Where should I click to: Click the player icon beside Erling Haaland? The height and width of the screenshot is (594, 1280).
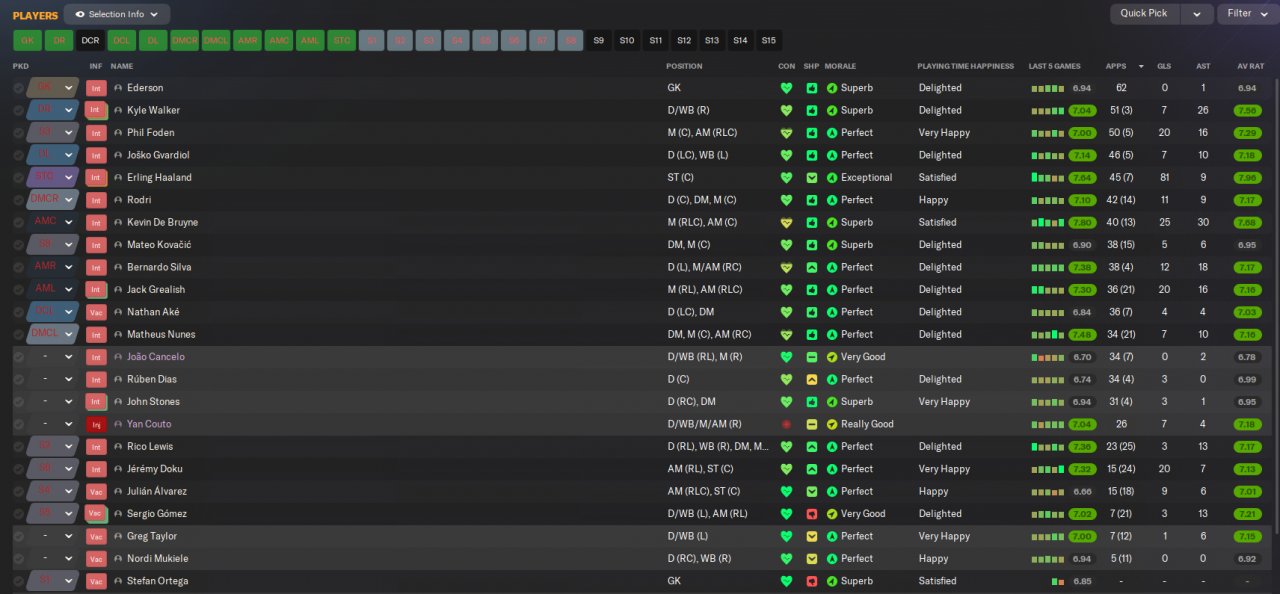pos(118,177)
